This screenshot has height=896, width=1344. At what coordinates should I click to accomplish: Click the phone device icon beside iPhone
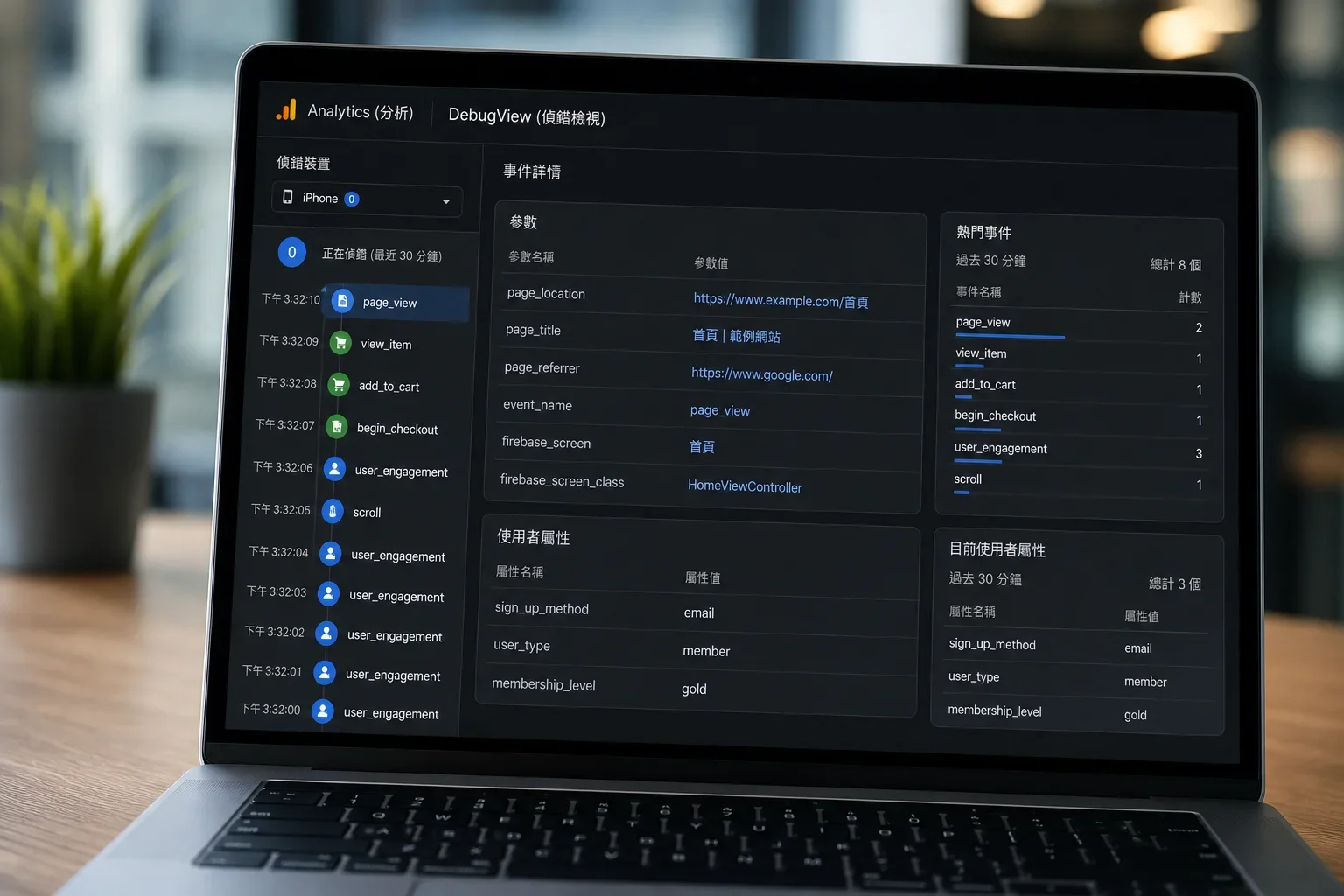[287, 197]
